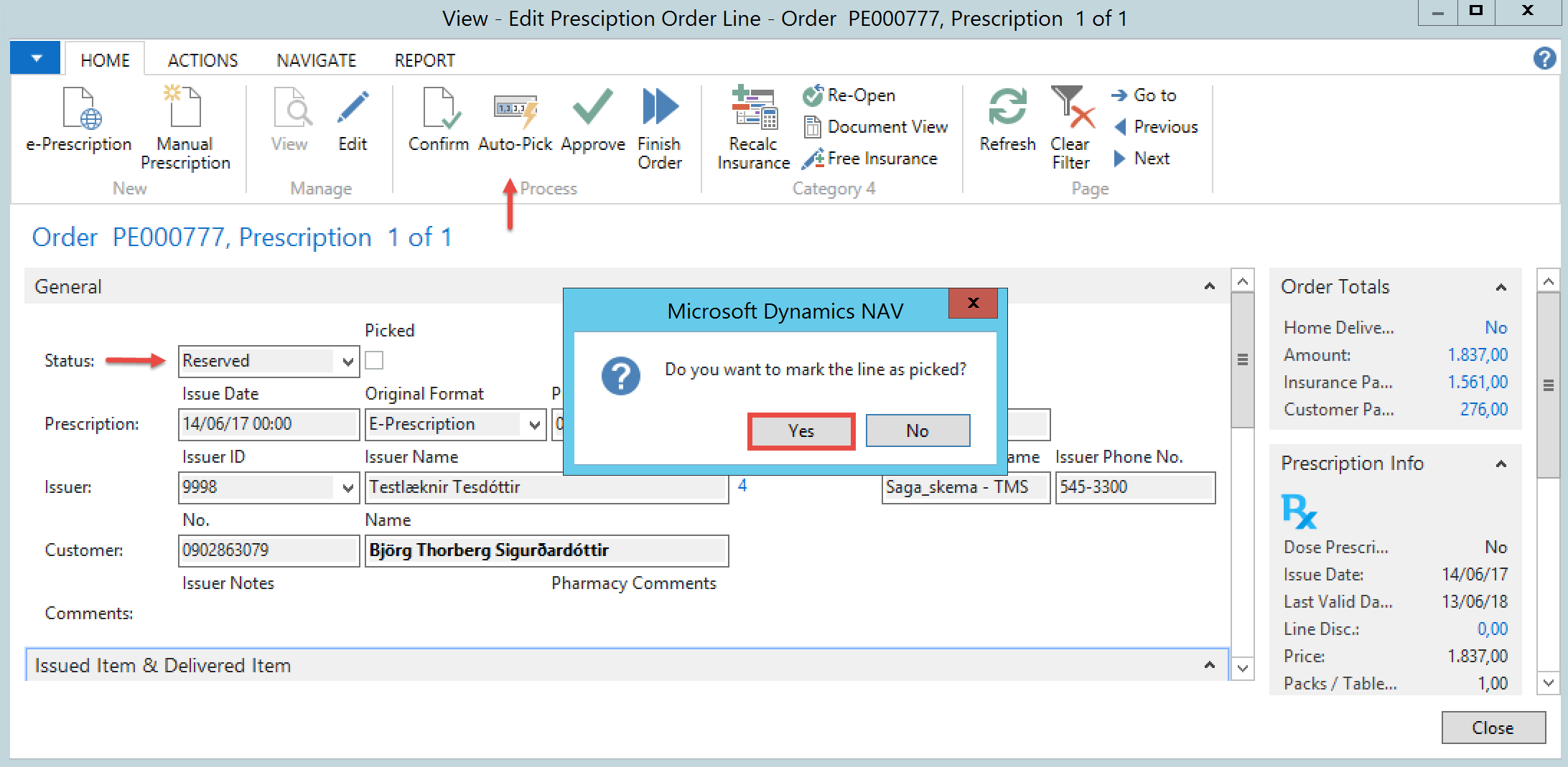The image size is (1568, 767).
Task: Click the Line Disc. value 0,00
Action: (x=1493, y=629)
